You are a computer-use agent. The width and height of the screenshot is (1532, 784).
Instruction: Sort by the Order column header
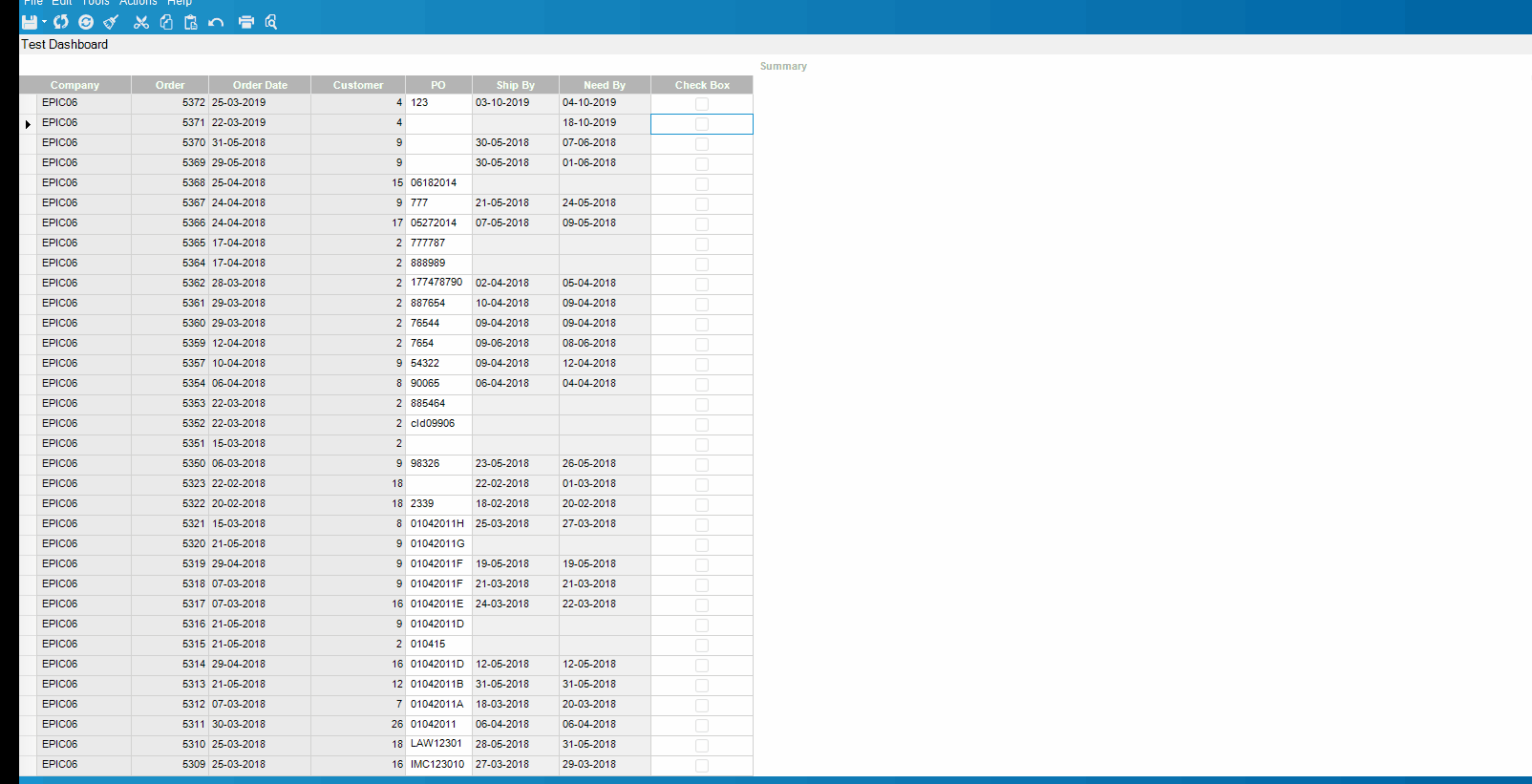pos(170,85)
